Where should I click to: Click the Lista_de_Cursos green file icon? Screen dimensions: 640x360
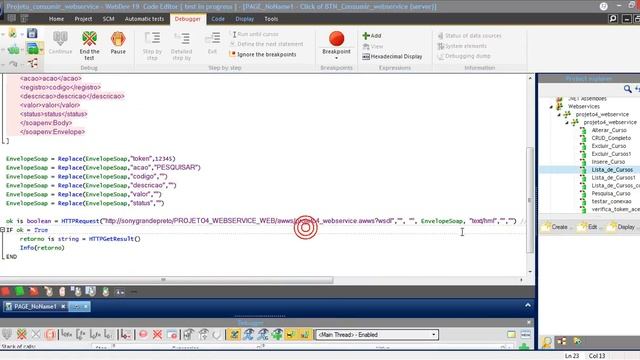click(584, 170)
